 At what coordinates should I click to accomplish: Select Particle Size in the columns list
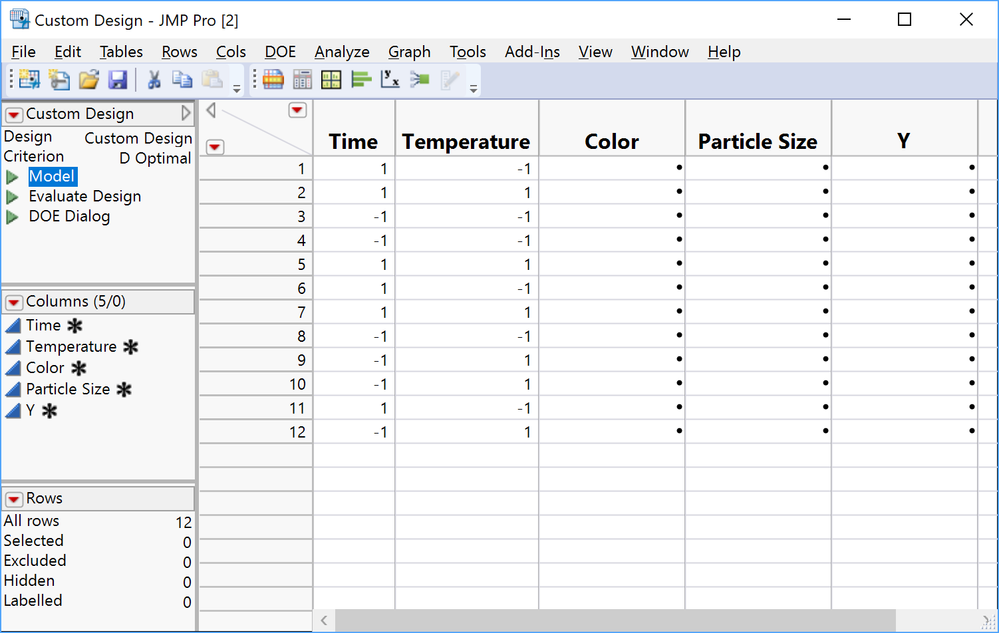pos(68,389)
